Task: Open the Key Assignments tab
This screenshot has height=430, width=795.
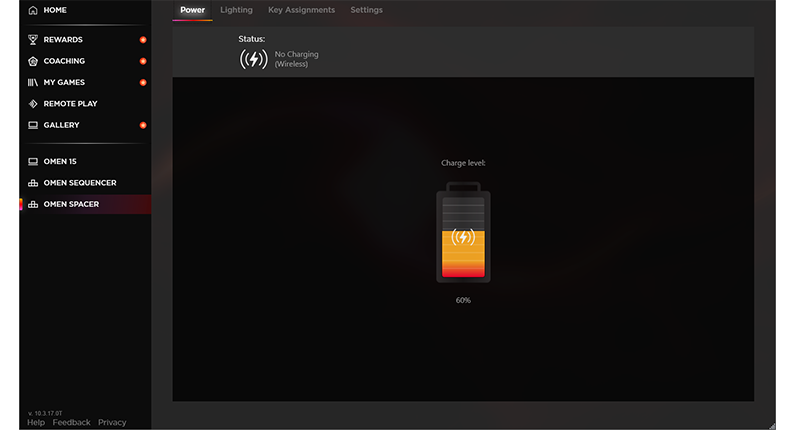Action: click(x=302, y=10)
